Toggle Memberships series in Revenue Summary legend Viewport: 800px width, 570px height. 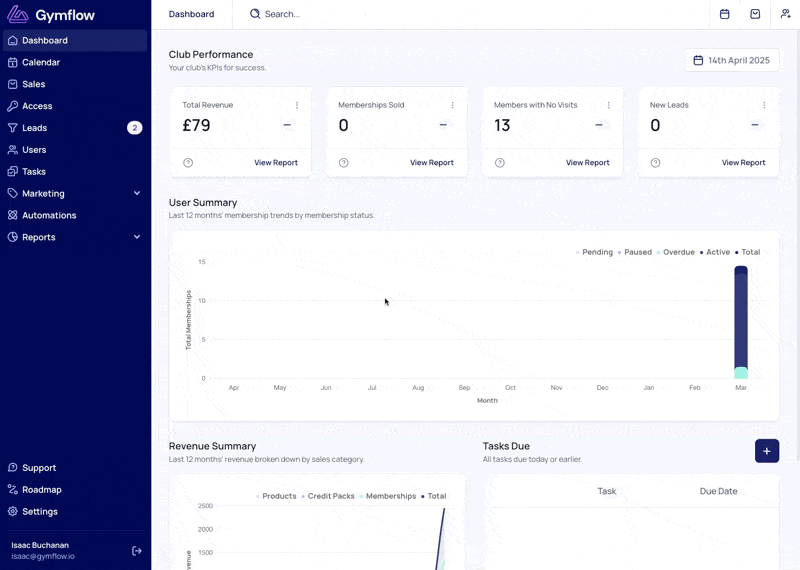point(388,496)
